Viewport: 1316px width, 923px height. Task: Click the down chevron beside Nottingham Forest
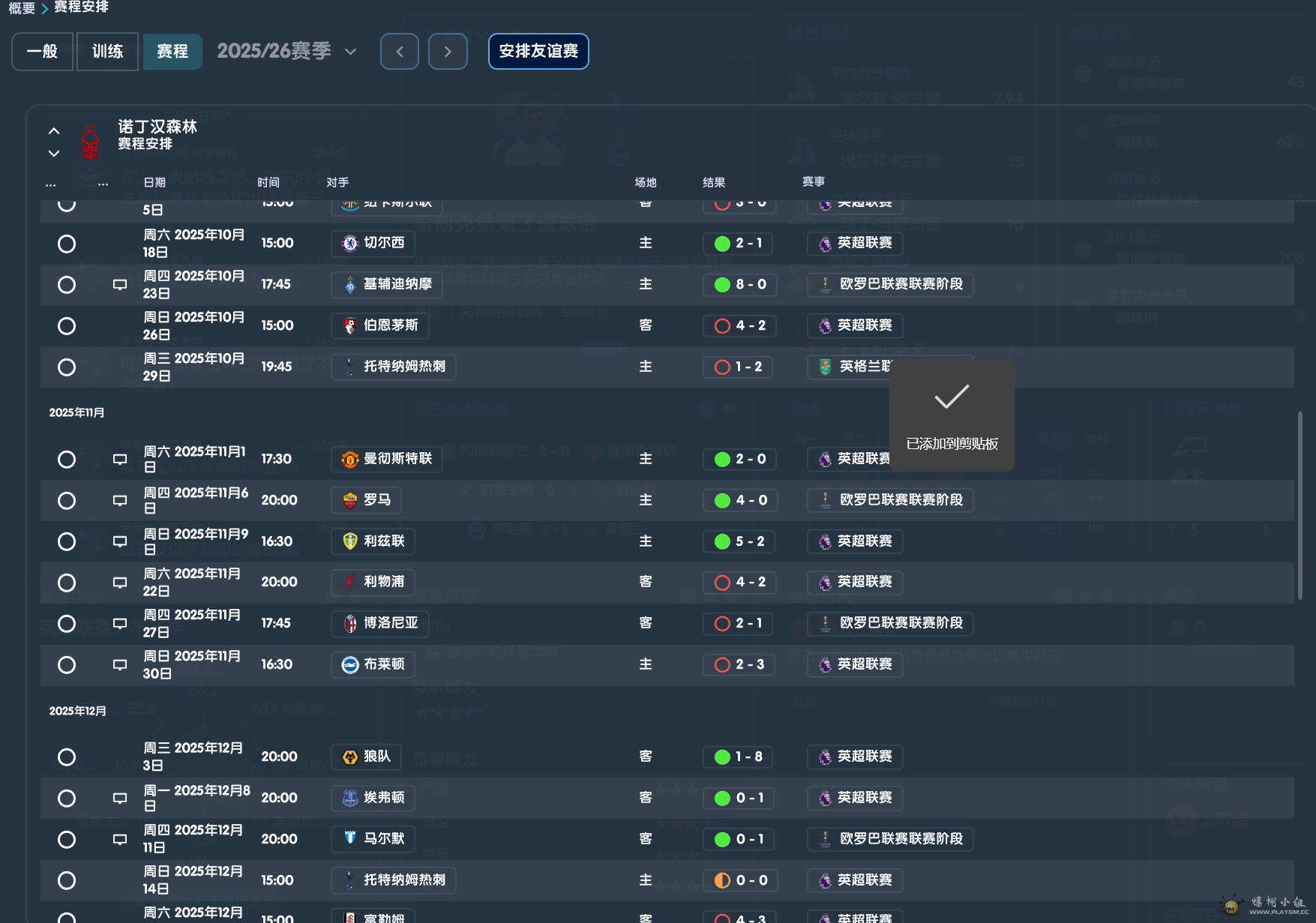54,154
